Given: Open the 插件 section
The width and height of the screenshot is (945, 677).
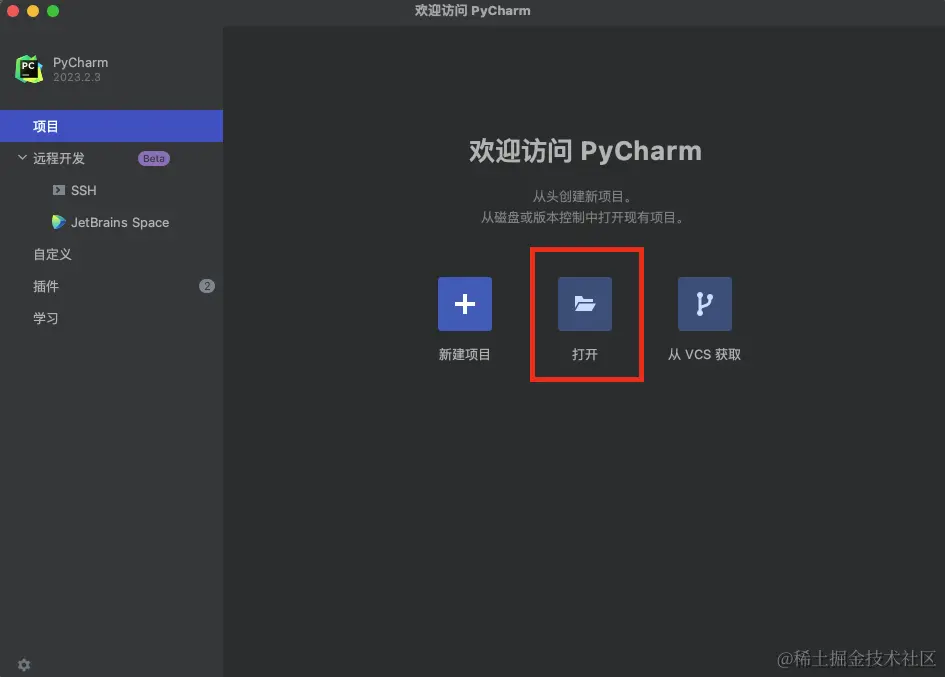Looking at the screenshot, I should tap(111, 286).
